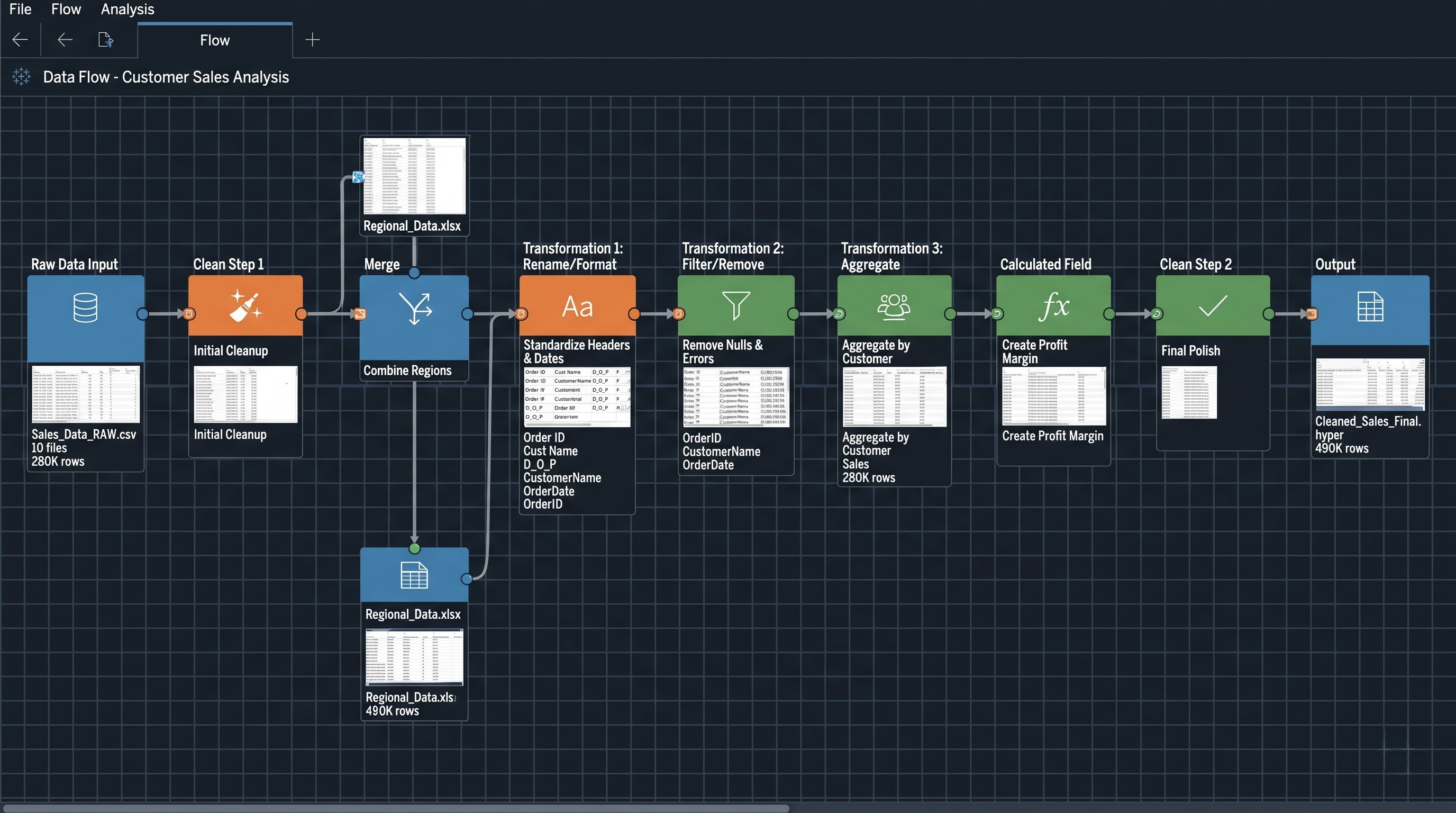Select the Raw Data Input database icon
Viewport: 1456px width, 813px height.
(x=85, y=308)
